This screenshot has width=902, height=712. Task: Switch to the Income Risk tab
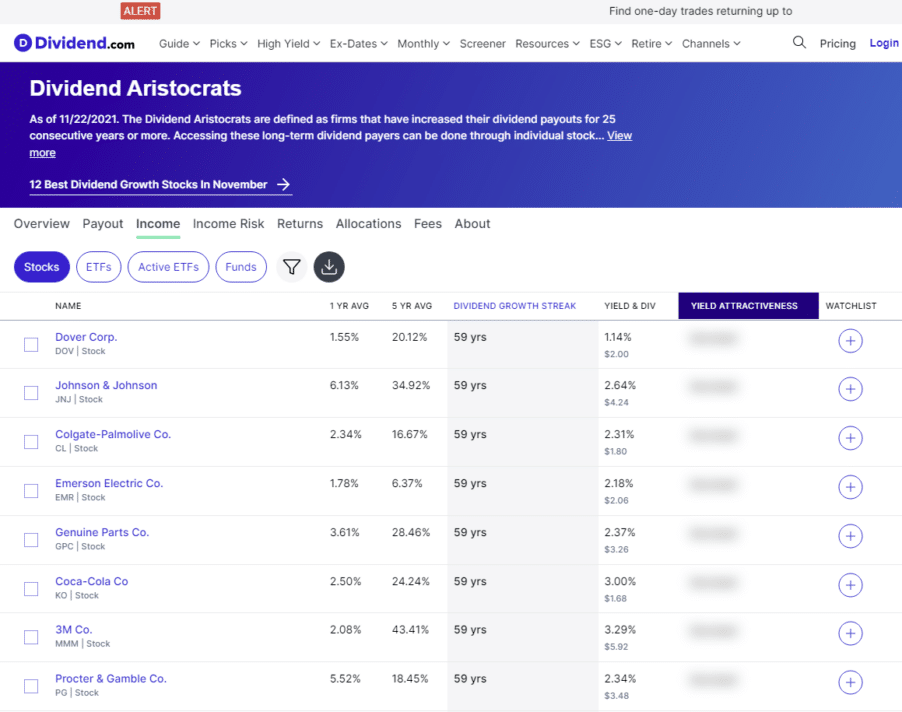[228, 224]
